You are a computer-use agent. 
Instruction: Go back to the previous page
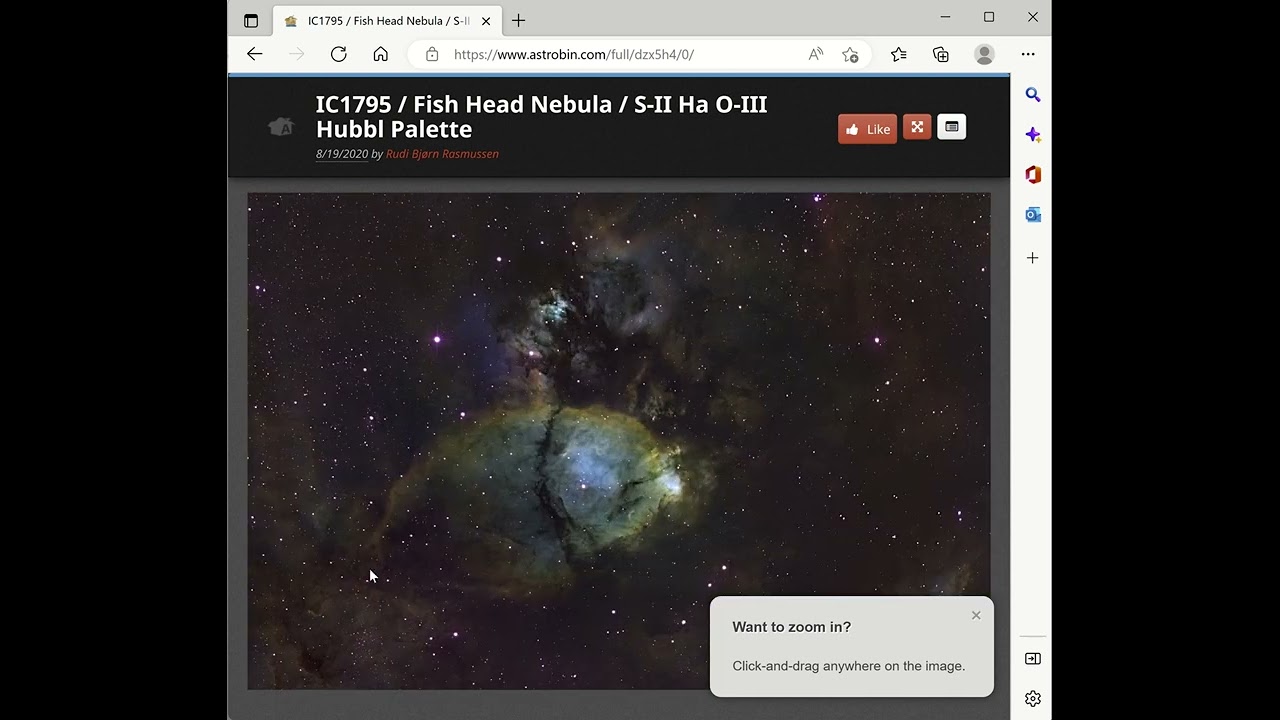point(255,54)
